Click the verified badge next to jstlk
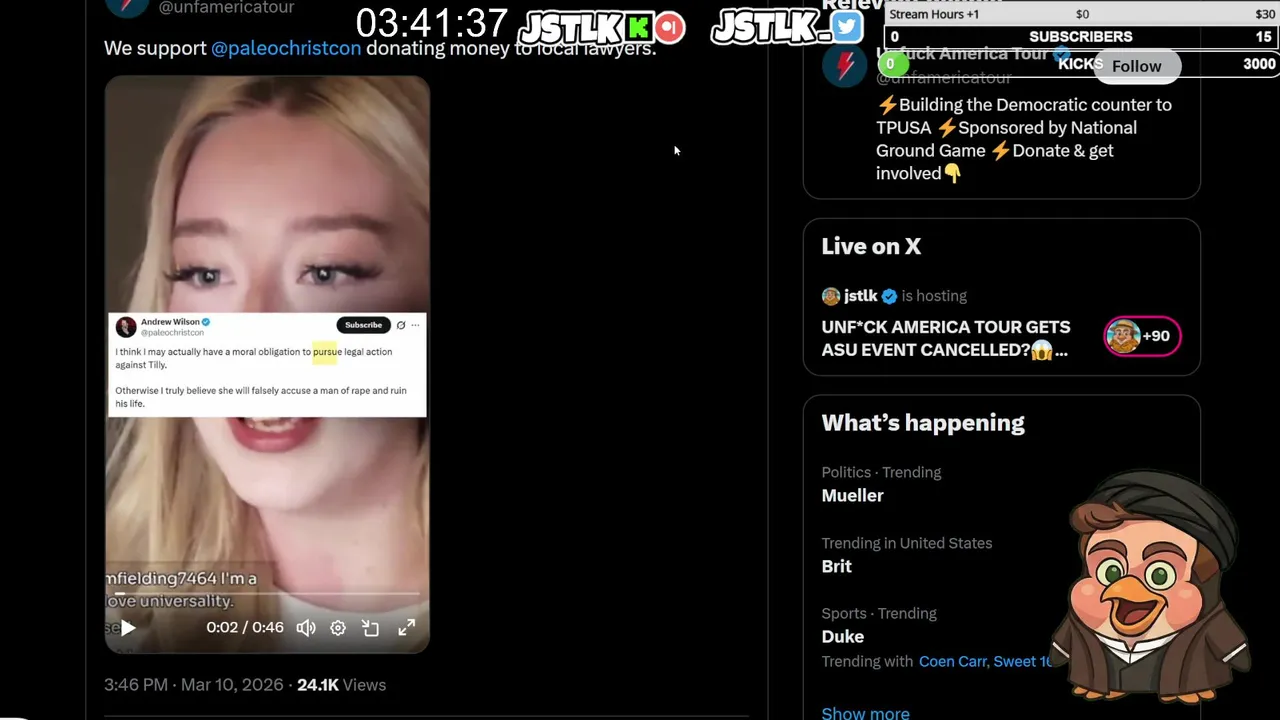 point(889,296)
